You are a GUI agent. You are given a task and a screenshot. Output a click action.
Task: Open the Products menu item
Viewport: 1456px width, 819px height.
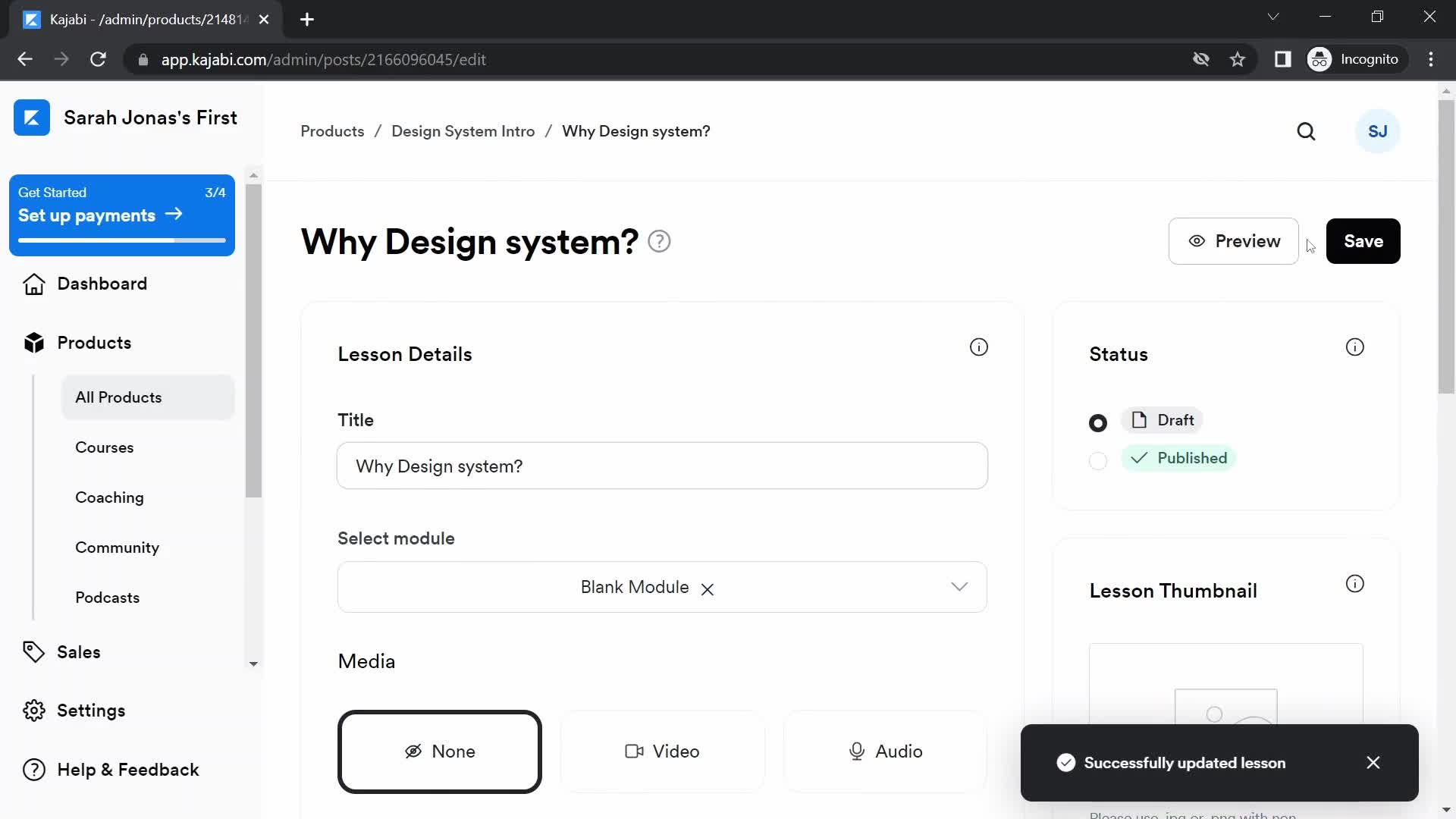[94, 343]
